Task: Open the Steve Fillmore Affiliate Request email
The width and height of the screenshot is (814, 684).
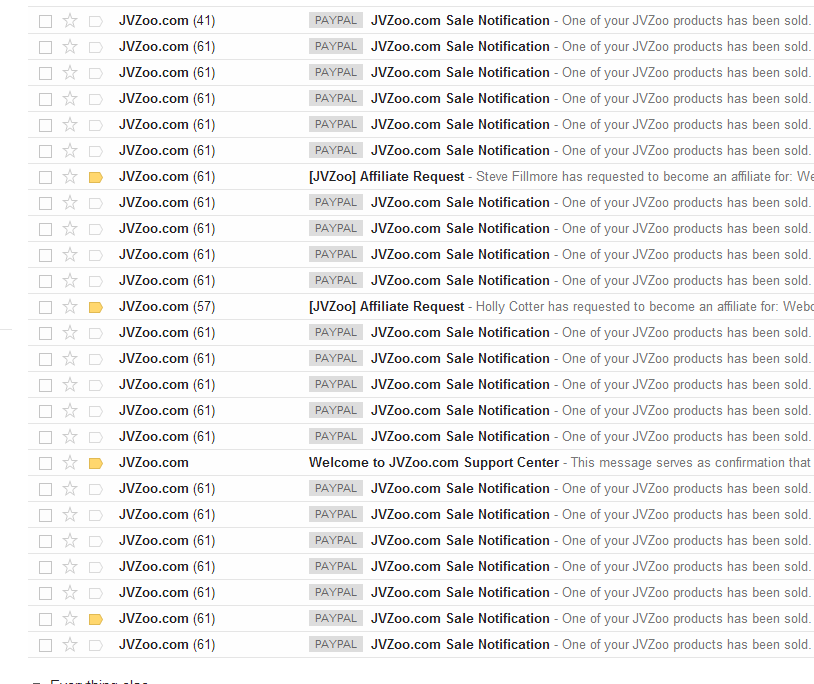Action: 386,177
